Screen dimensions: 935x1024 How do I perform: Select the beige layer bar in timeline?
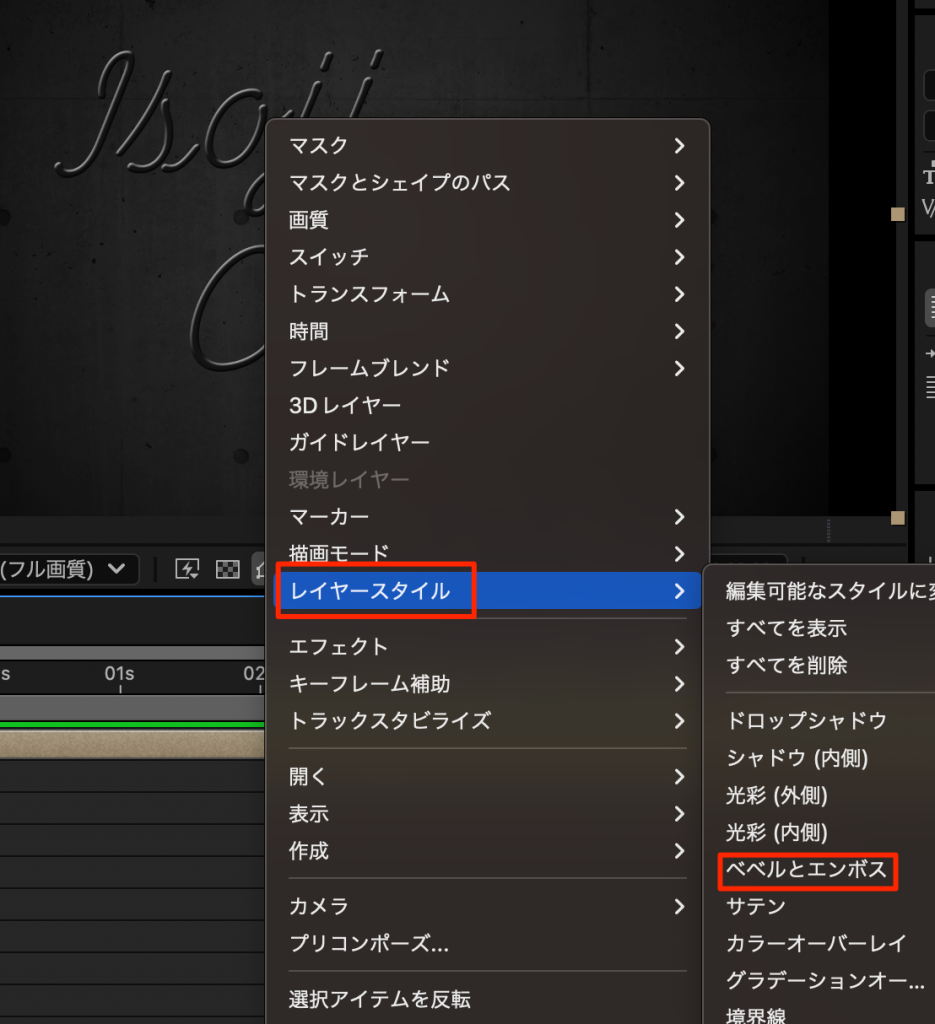coord(130,743)
